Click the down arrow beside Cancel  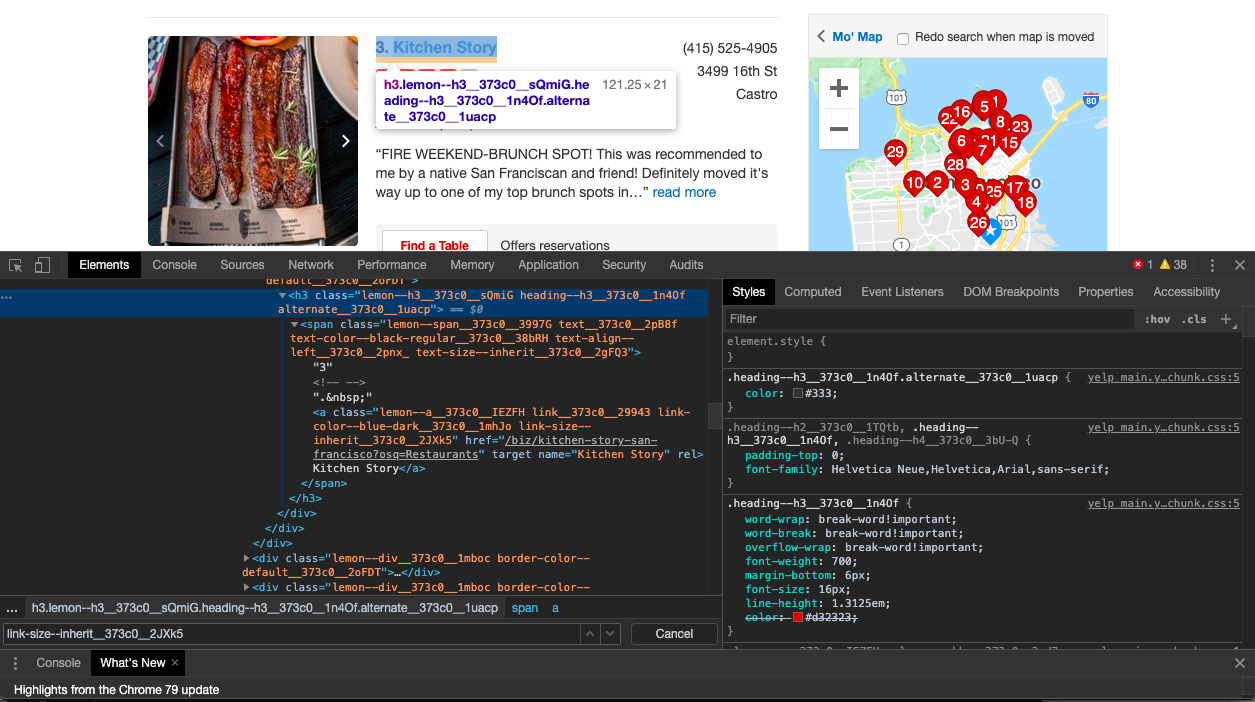pyautogui.click(x=608, y=633)
